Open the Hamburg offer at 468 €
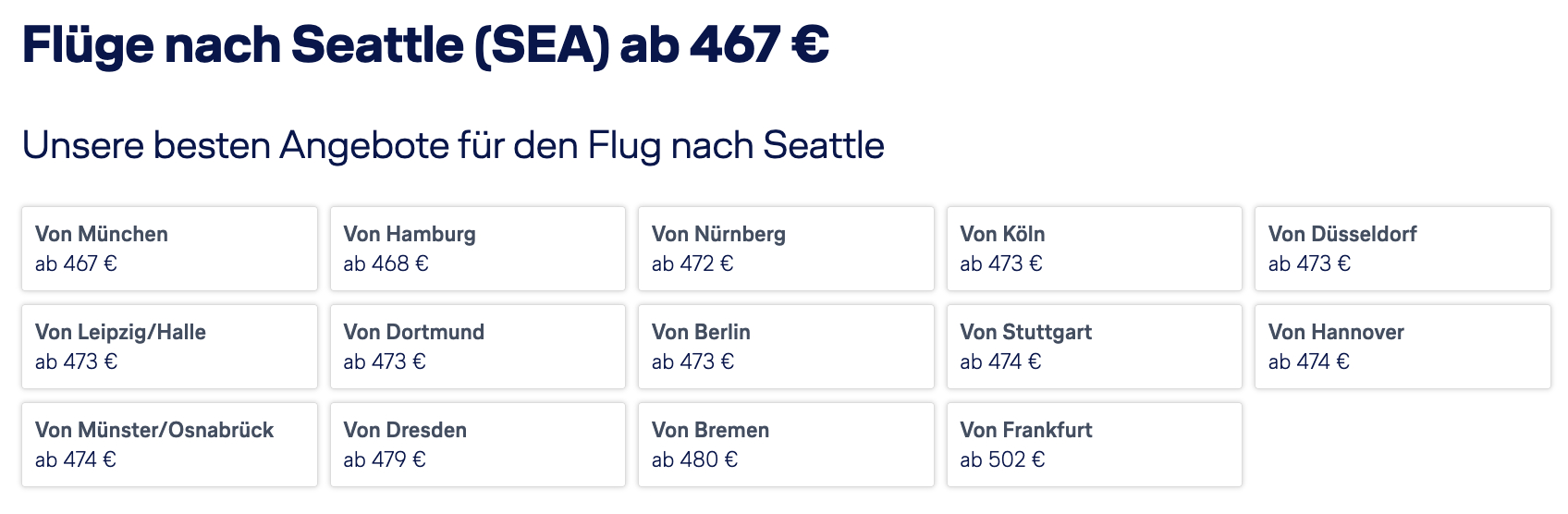 pyautogui.click(x=478, y=249)
